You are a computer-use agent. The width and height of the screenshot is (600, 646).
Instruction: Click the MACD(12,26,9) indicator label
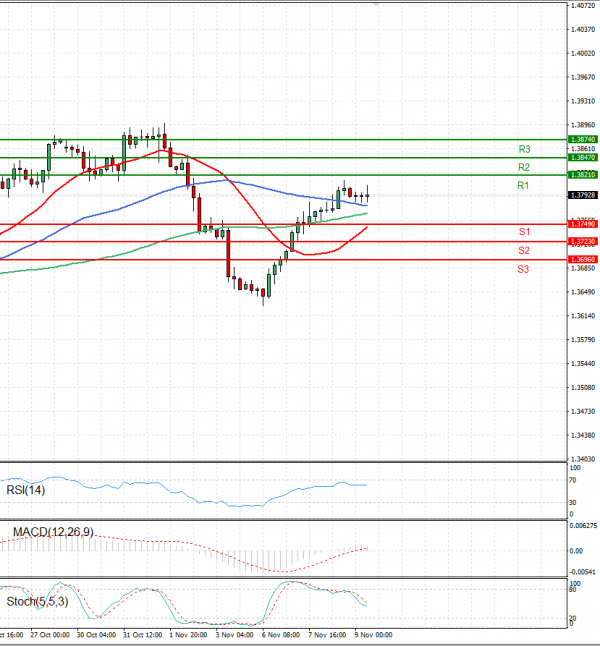53,532
